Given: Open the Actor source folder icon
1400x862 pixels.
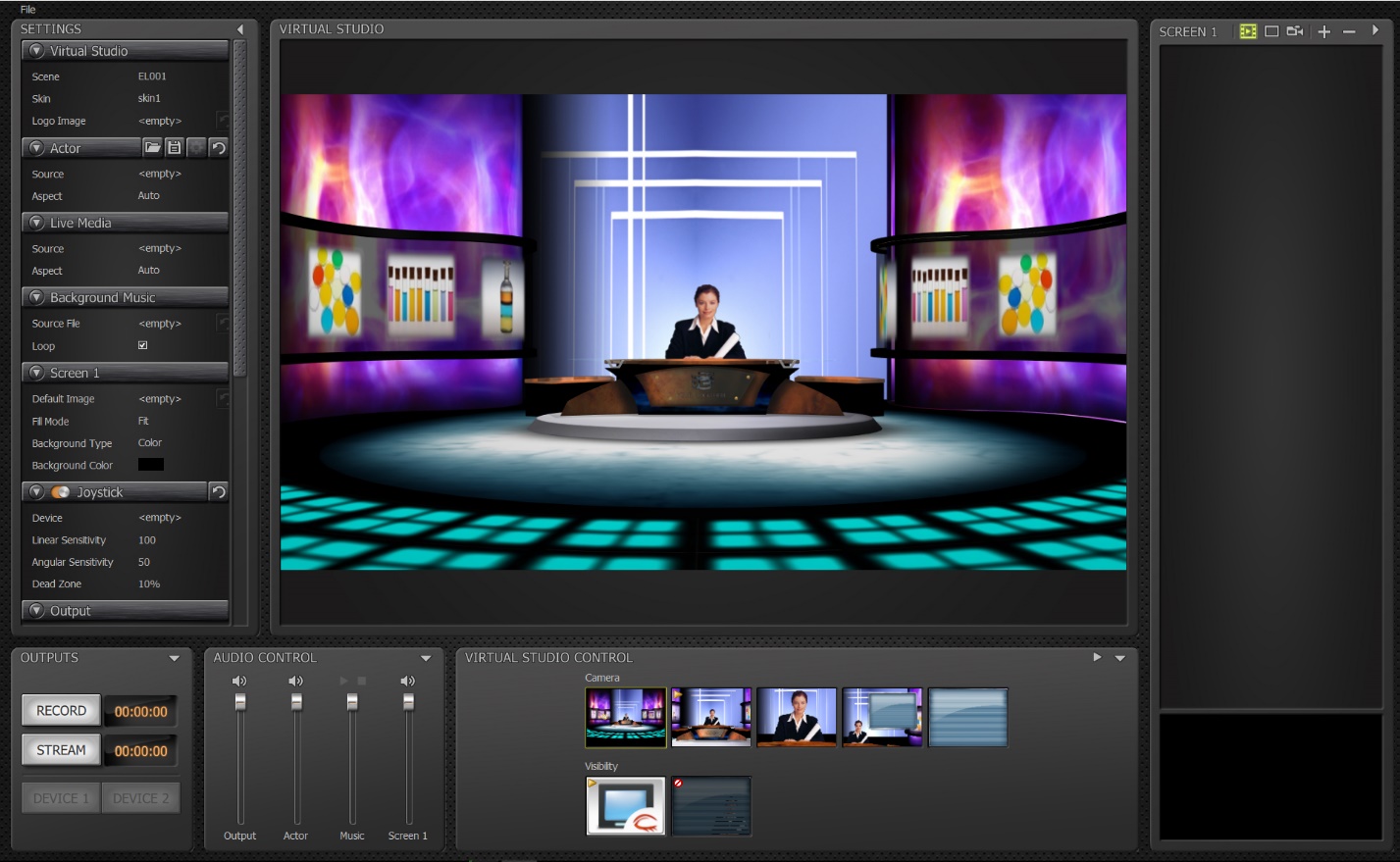Looking at the screenshot, I should [152, 148].
